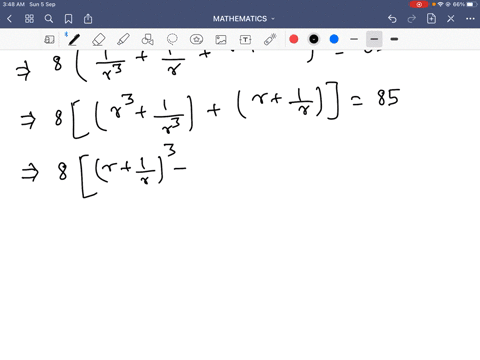Select the Pen tool
The height and width of the screenshot is (360, 480).
click(73, 39)
